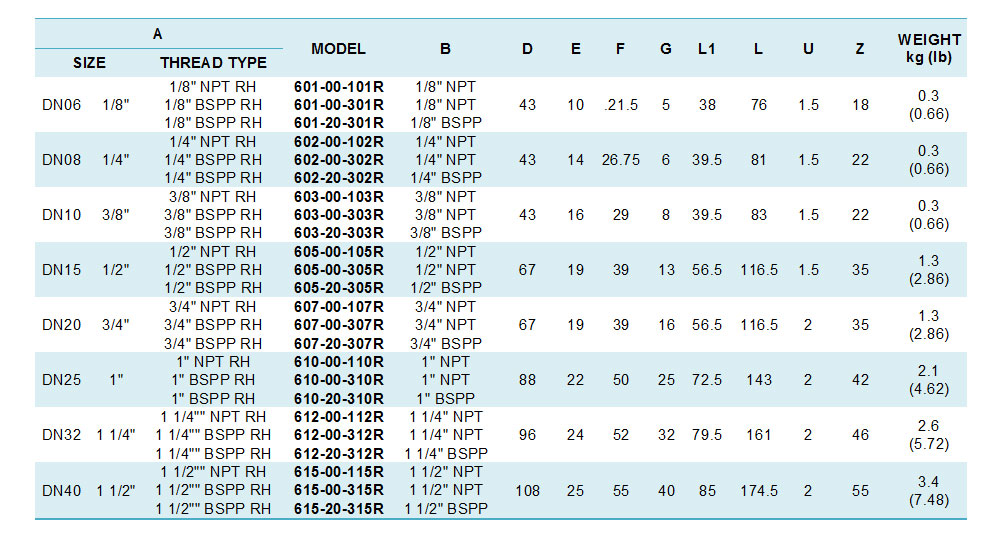Click the 1 1/2" BSPP value in column B
1000x535 pixels.
(446, 509)
